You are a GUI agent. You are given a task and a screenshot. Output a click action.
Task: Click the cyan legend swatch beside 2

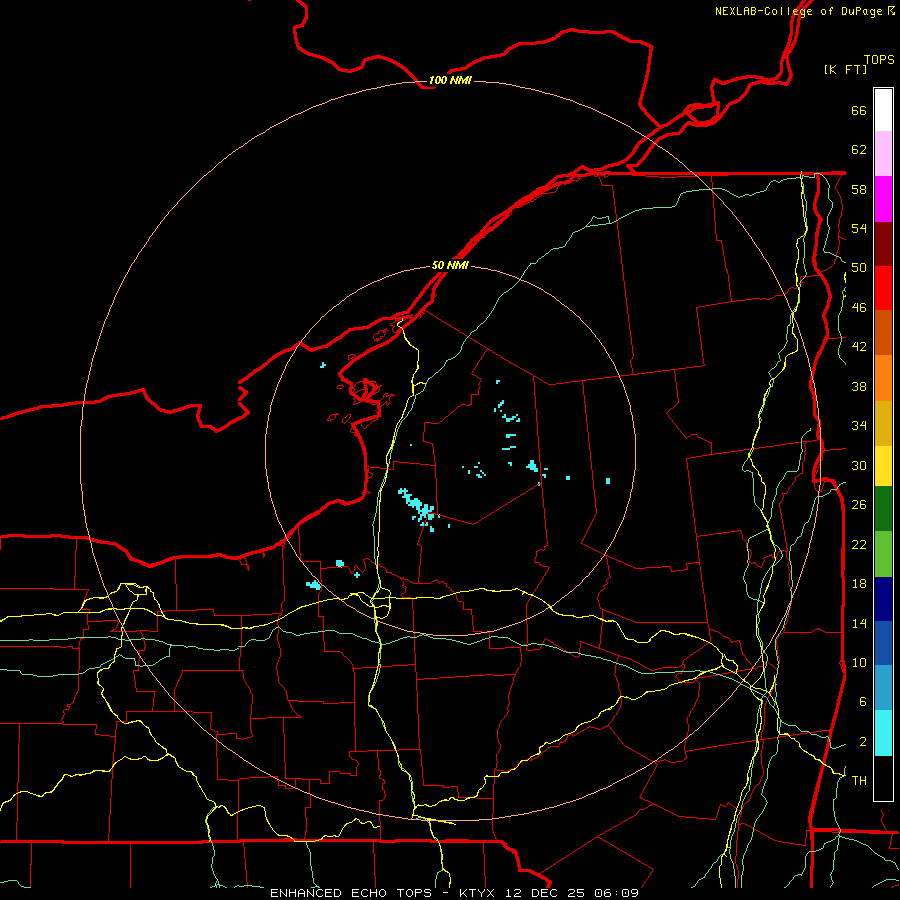pyautogui.click(x=883, y=733)
